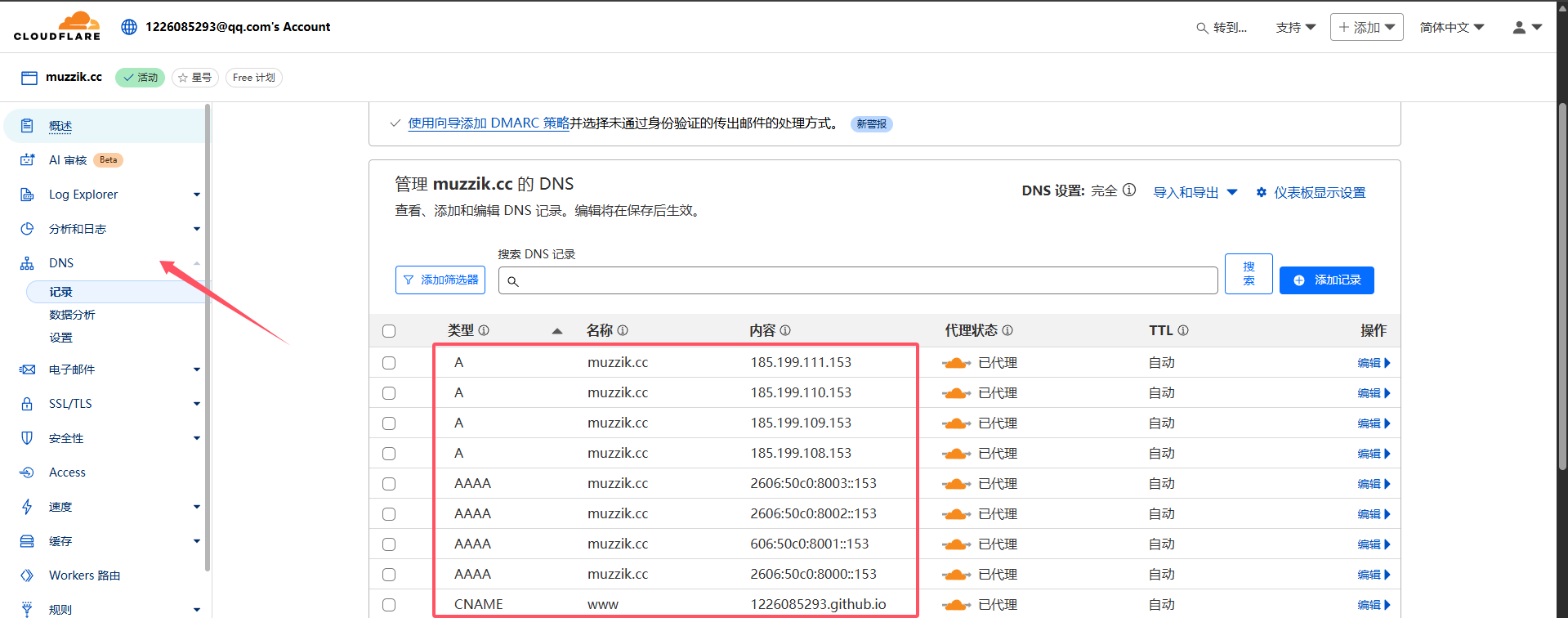The height and width of the screenshot is (618, 1568).
Task: Click the 规则 sidebar icon
Action: [x=27, y=609]
